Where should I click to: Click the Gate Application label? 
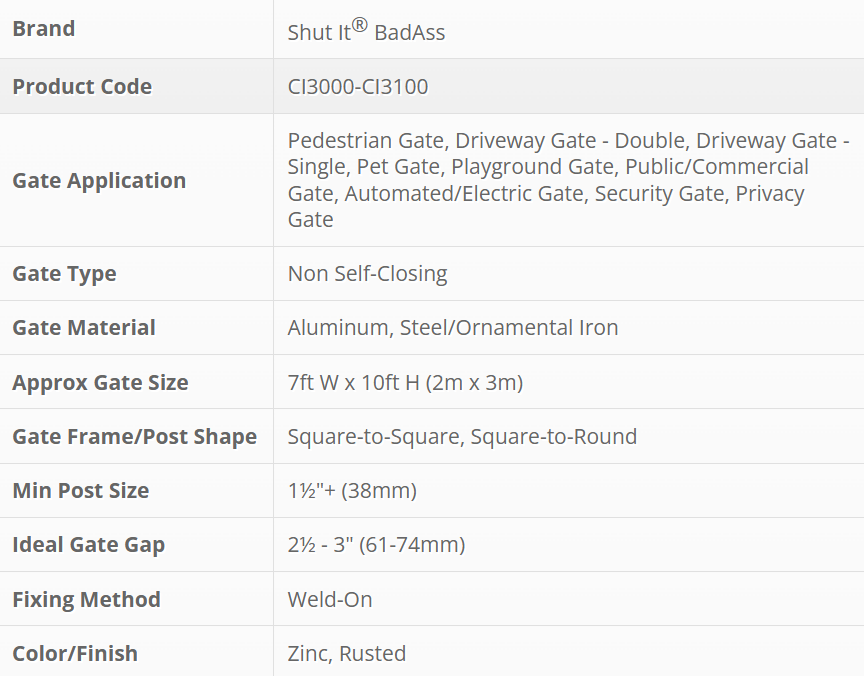[x=99, y=181]
